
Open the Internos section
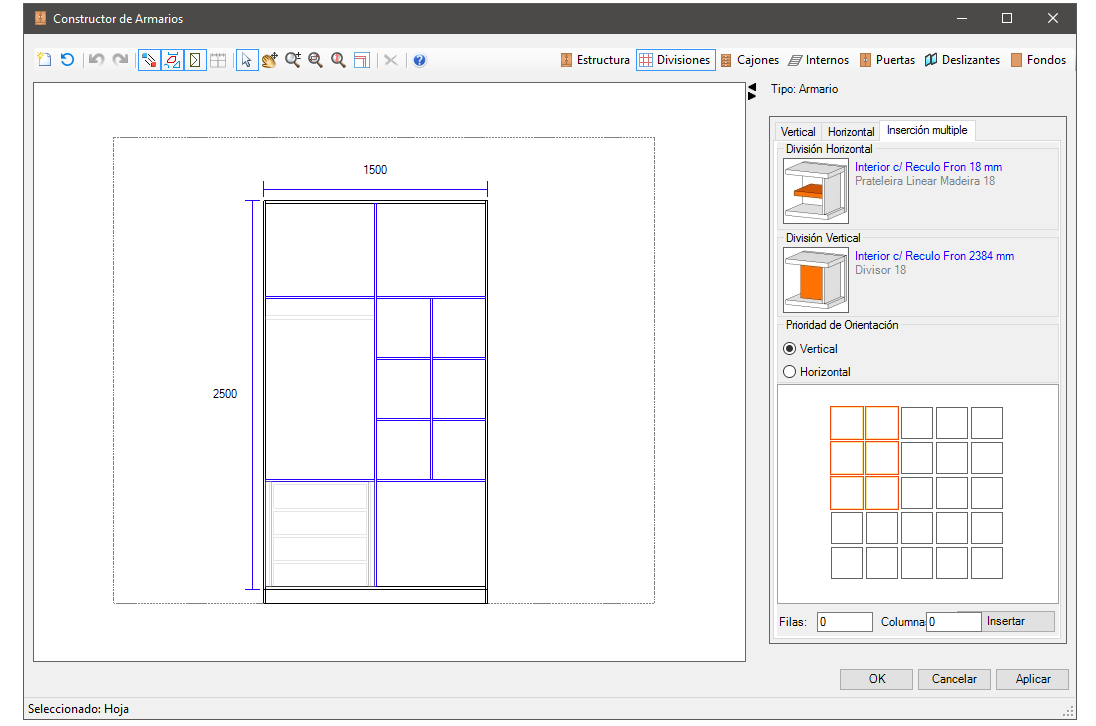click(819, 60)
